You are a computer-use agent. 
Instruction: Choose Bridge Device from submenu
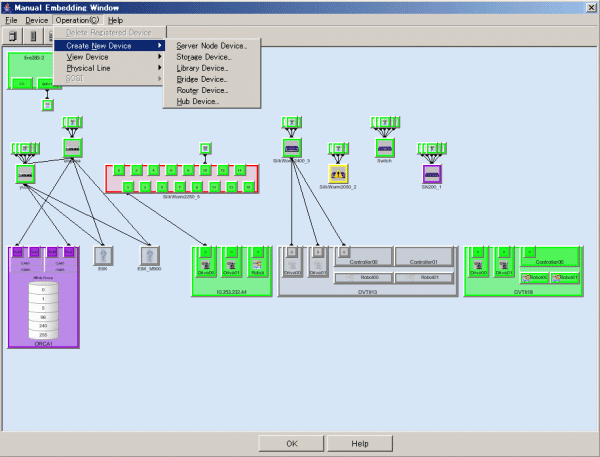(x=212, y=79)
